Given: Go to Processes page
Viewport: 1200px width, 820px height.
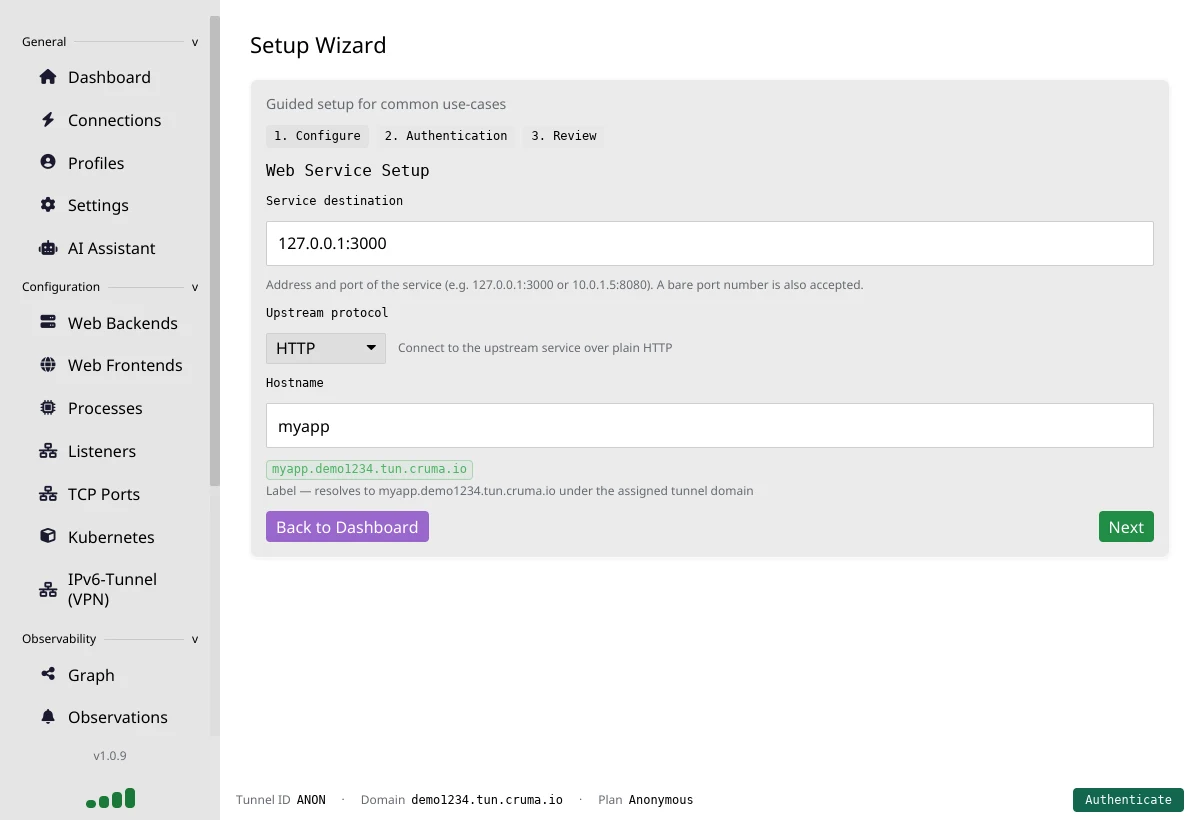Looking at the screenshot, I should click(x=105, y=408).
